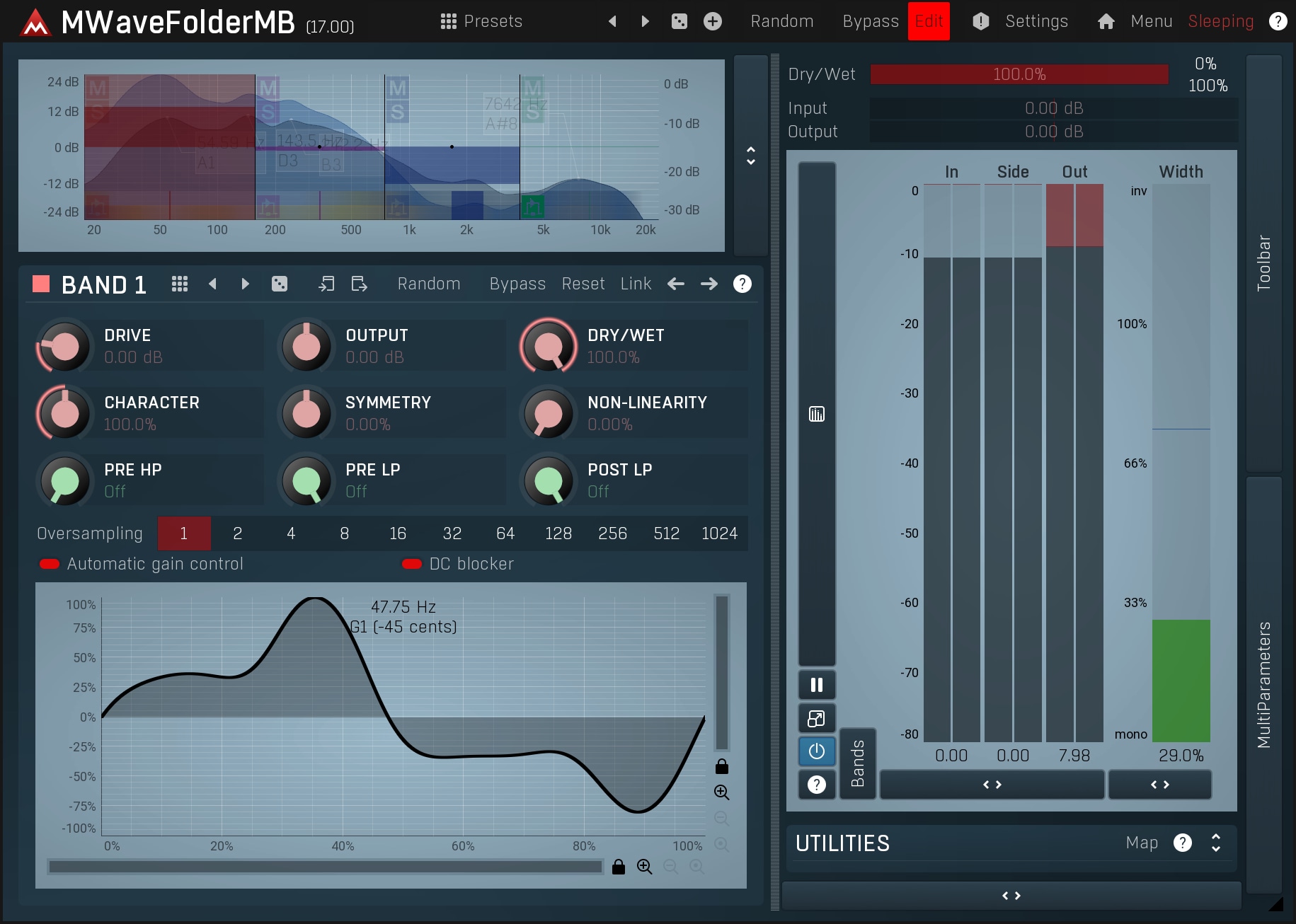This screenshot has height=924, width=1296.
Task: Open the main Menu
Action: [1150, 21]
